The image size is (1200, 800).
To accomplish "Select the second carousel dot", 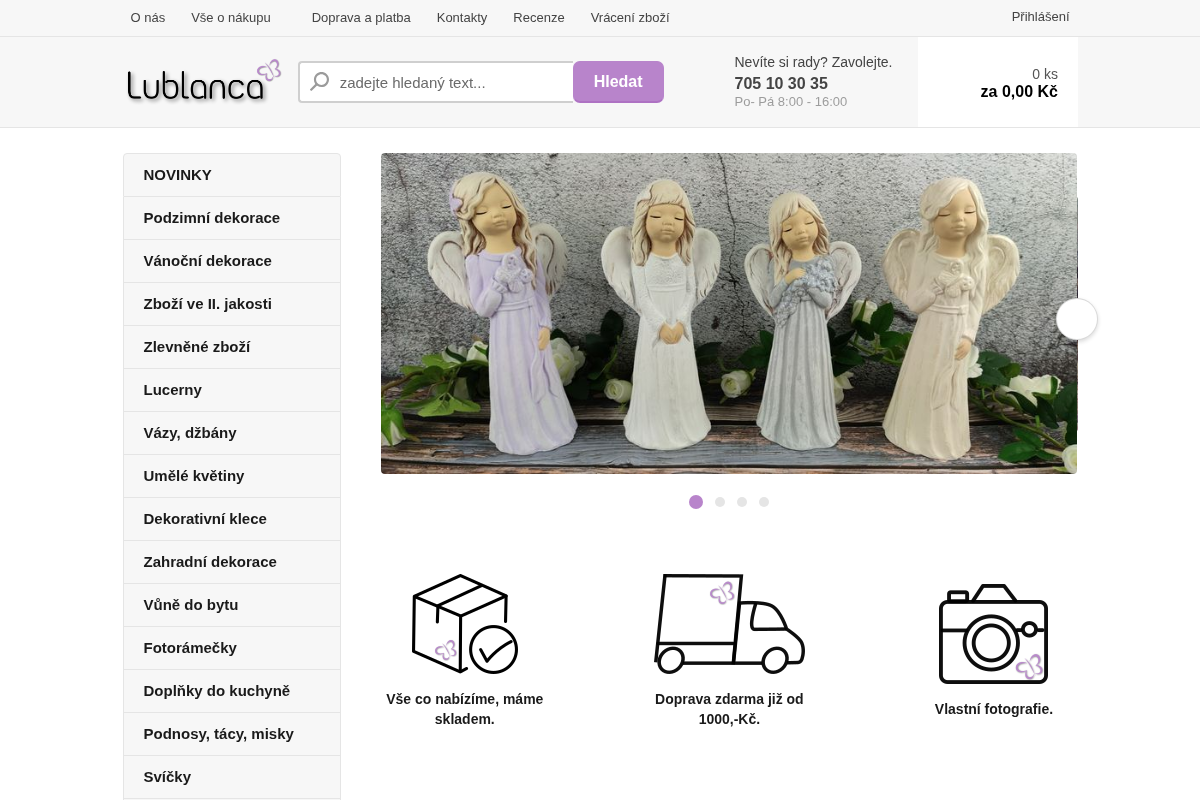I will (720, 502).
